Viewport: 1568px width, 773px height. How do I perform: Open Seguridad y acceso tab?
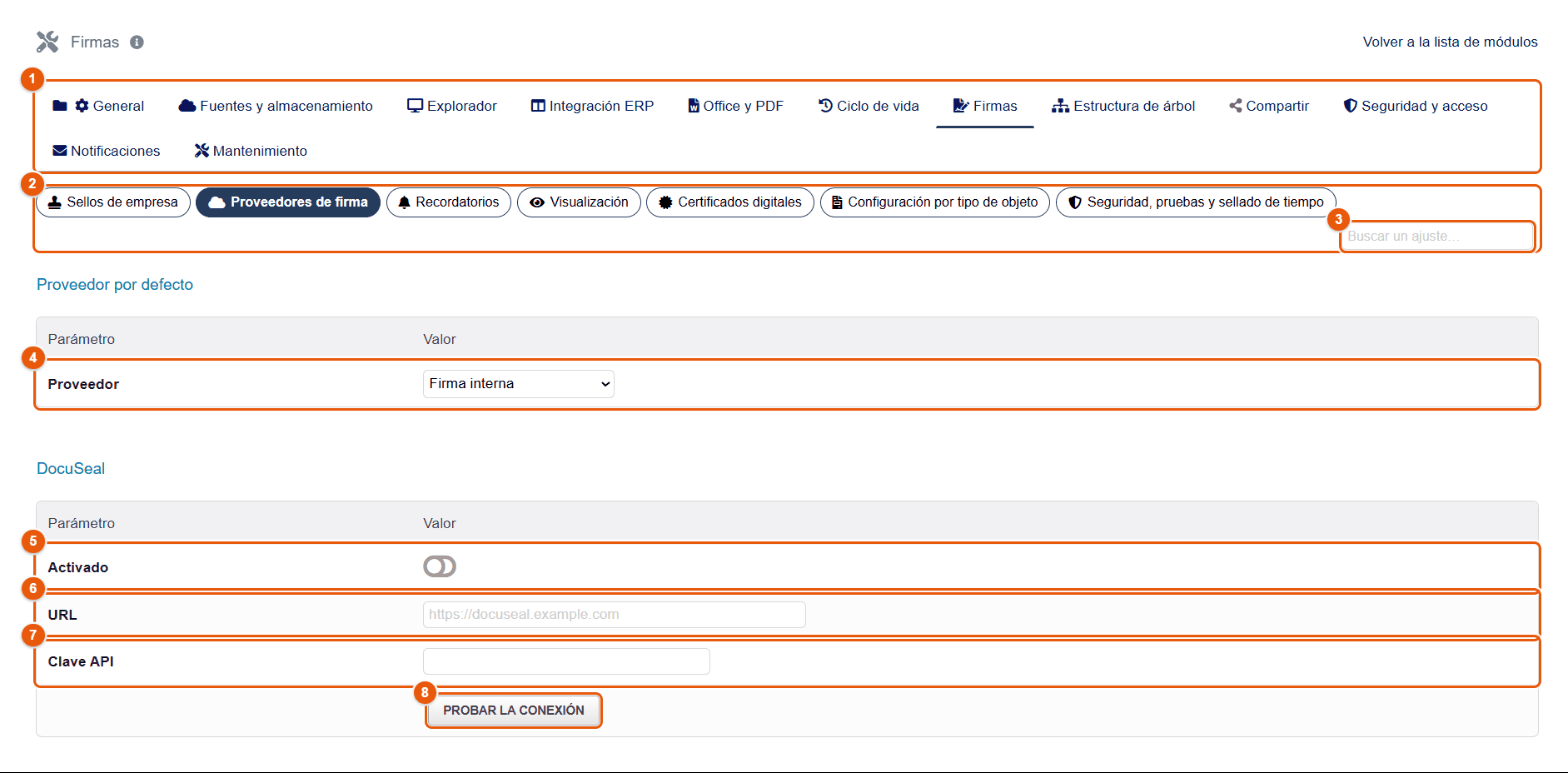tap(1415, 106)
